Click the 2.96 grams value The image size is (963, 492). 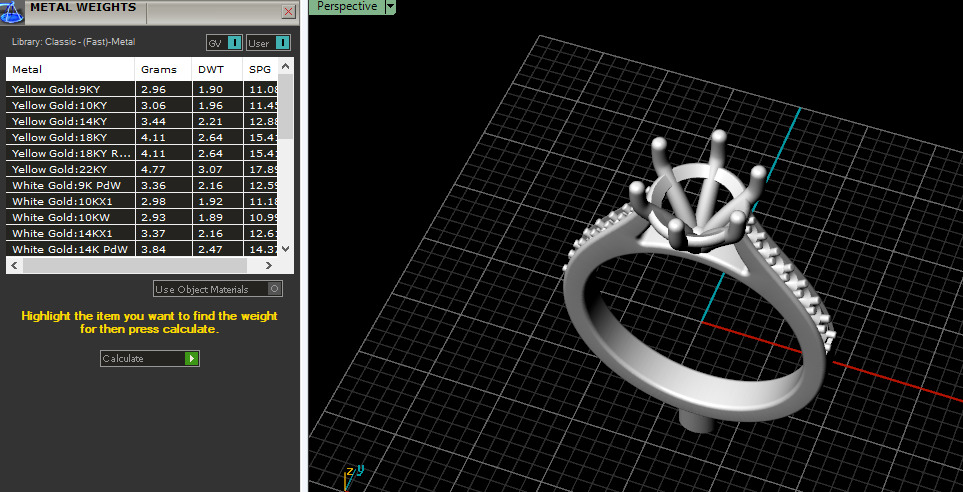coord(154,89)
